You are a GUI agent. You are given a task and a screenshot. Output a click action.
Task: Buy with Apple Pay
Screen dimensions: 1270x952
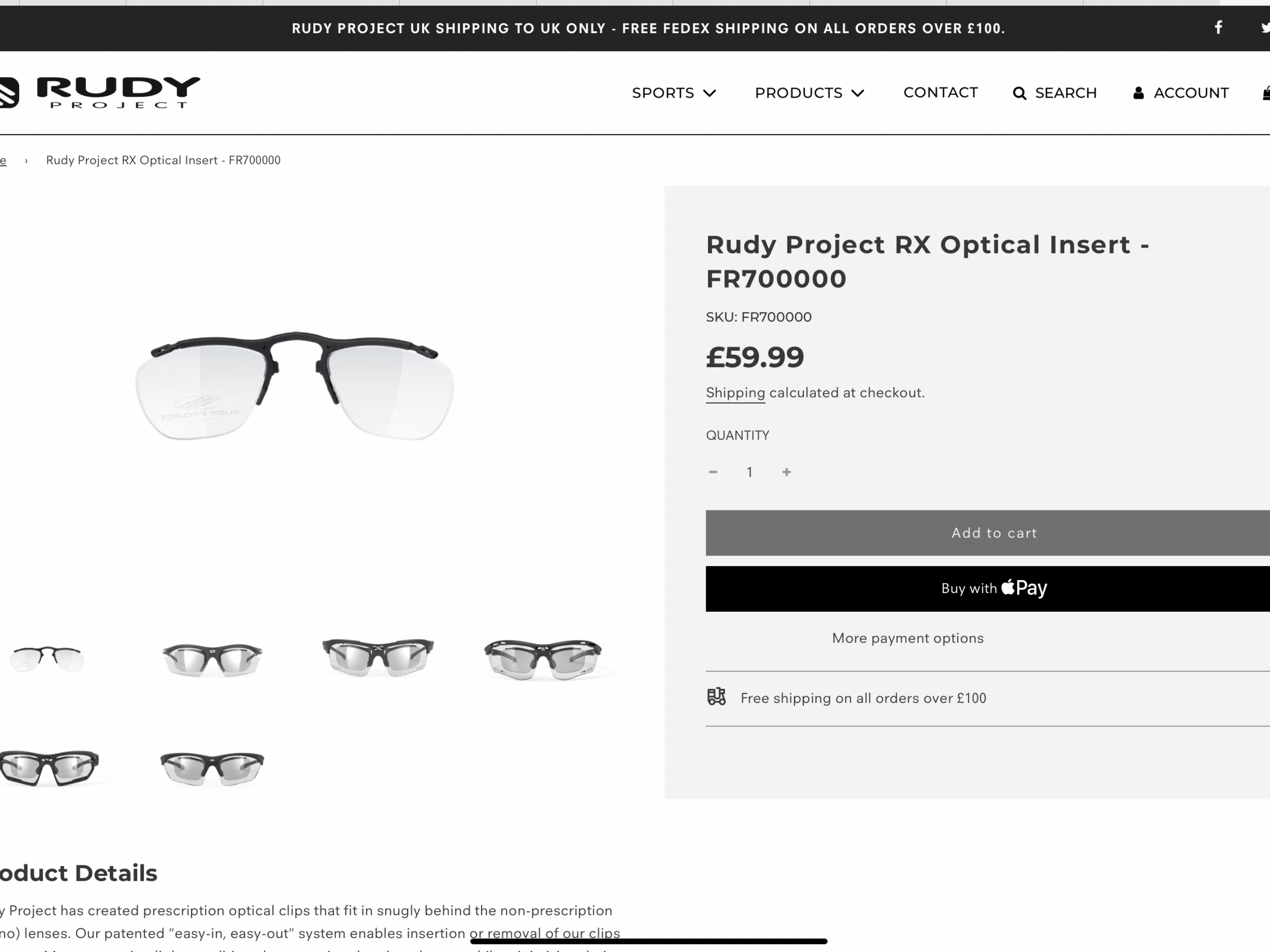coord(987,588)
